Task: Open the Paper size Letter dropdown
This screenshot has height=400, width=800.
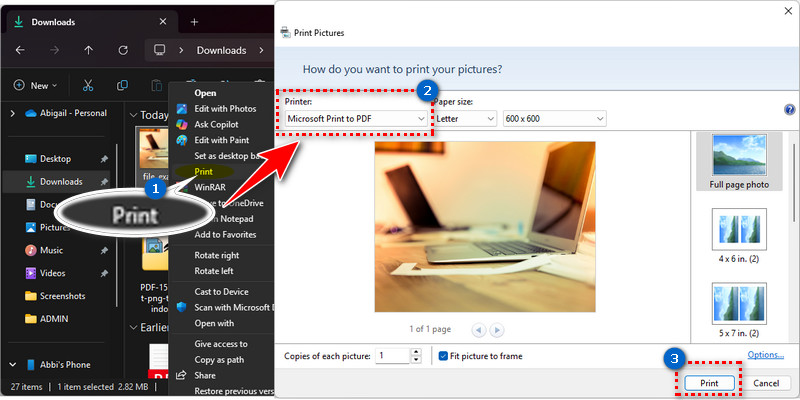Action: coord(465,119)
